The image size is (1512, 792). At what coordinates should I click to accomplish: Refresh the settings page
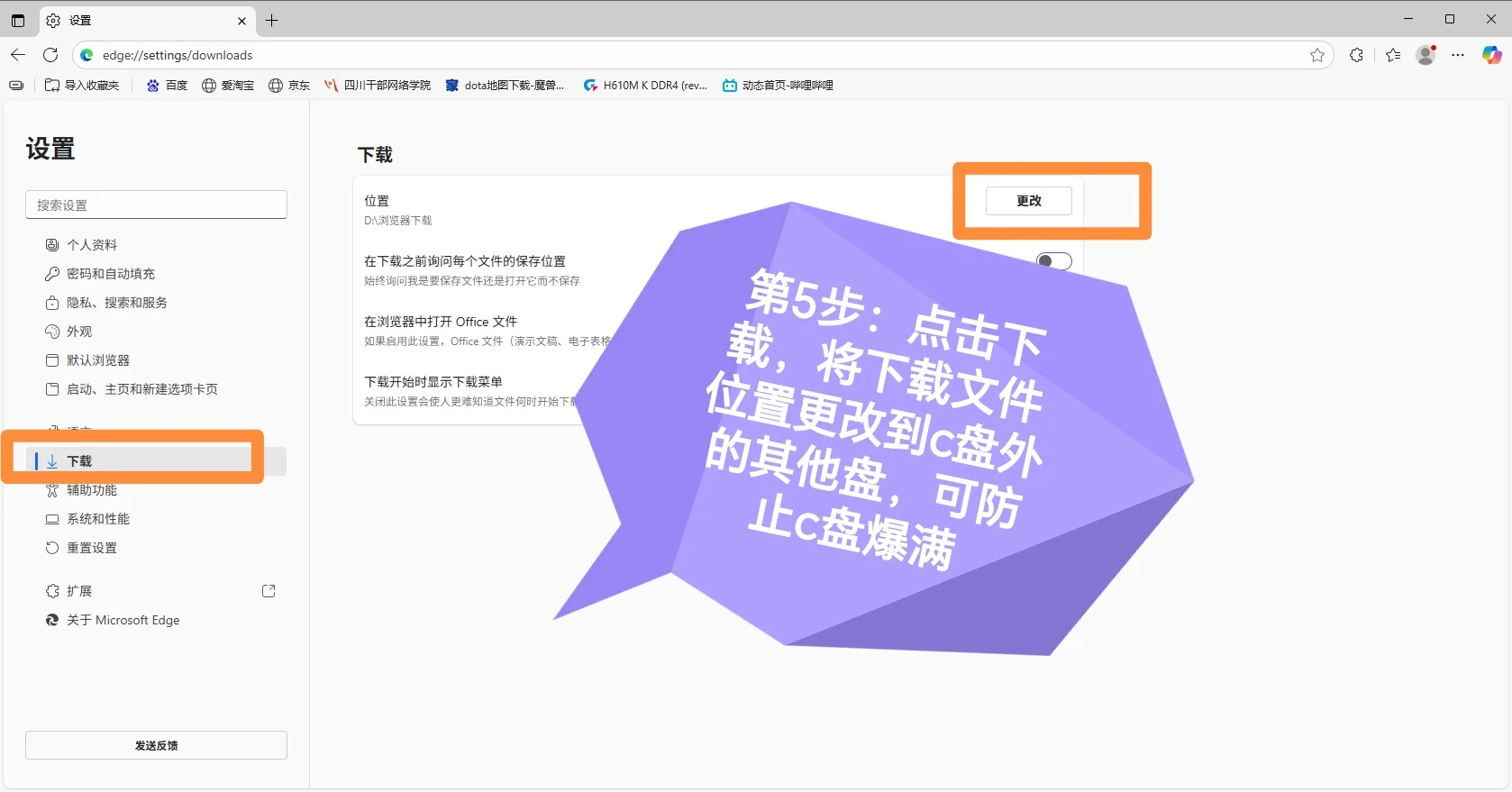(x=50, y=55)
